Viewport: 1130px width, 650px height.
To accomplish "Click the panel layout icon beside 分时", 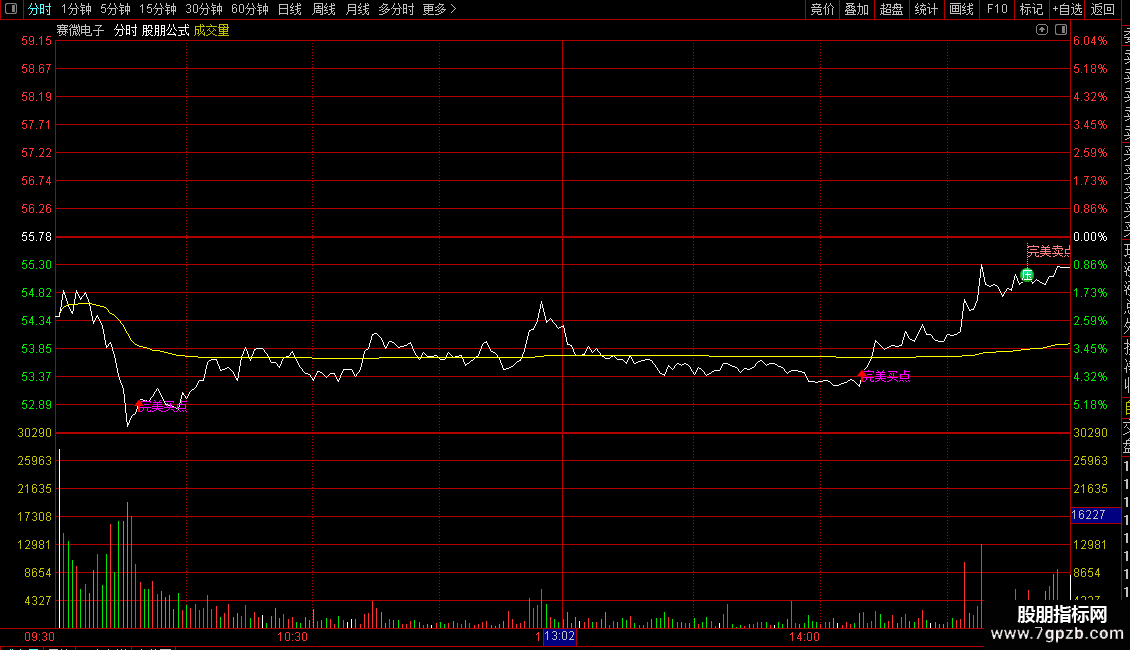I will pos(11,9).
